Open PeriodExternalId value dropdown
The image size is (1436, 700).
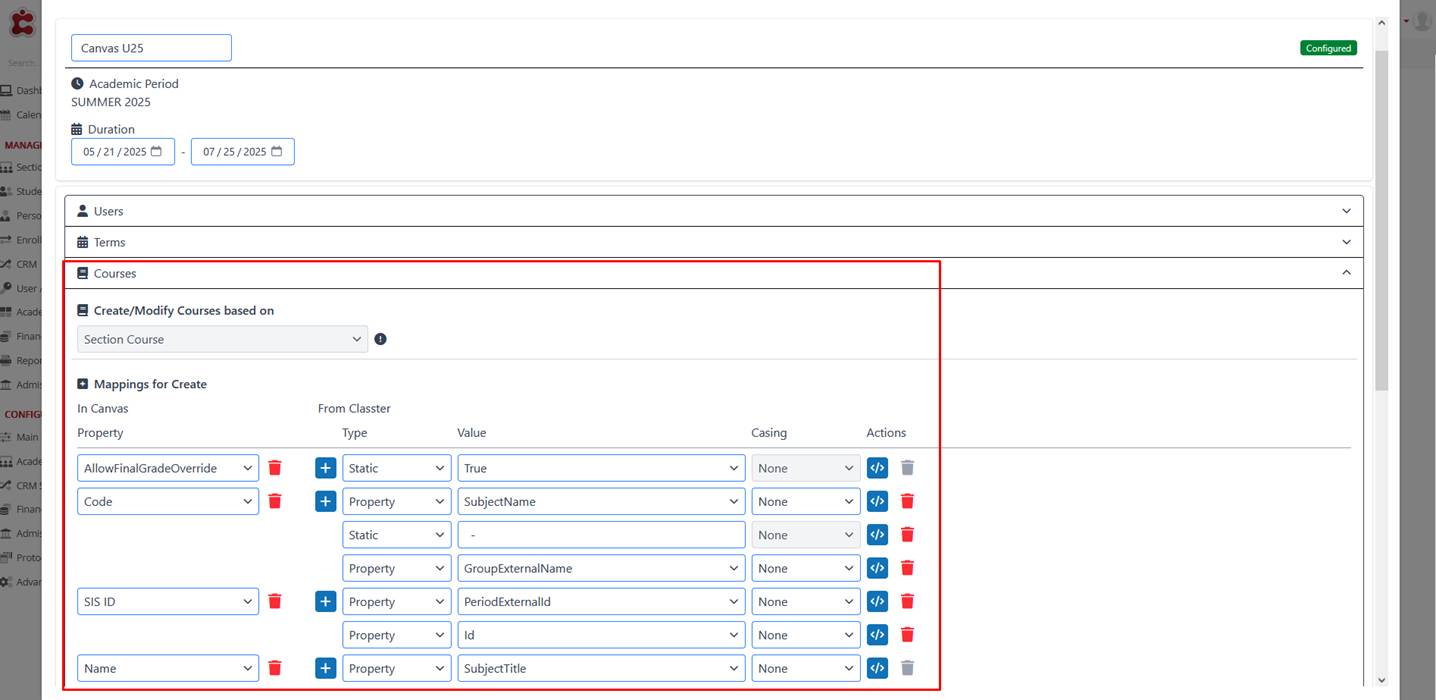[601, 601]
